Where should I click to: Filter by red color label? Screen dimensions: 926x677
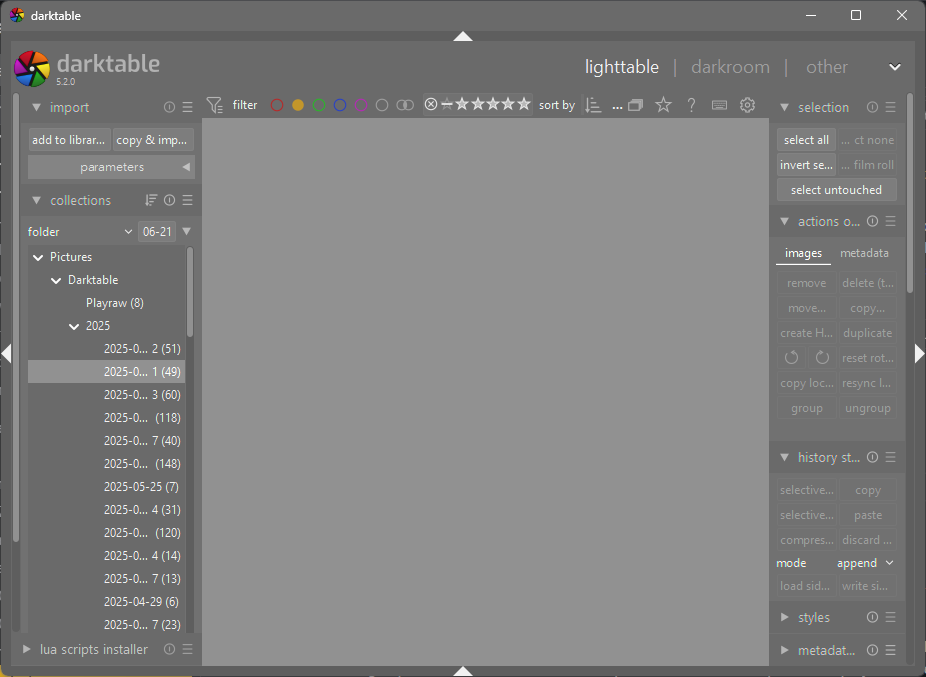tap(276, 105)
